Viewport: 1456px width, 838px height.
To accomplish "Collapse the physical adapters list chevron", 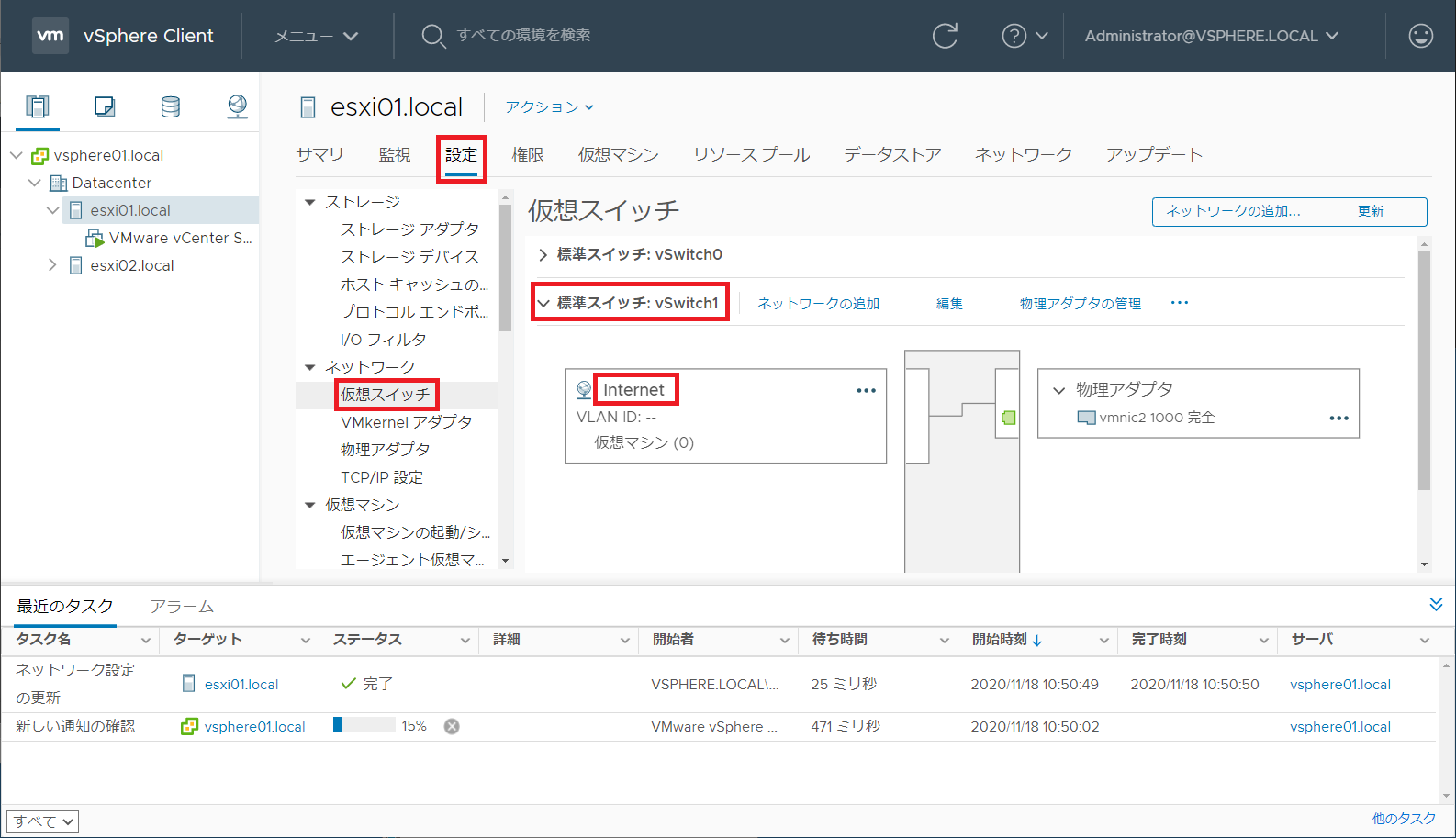I will point(1058,390).
